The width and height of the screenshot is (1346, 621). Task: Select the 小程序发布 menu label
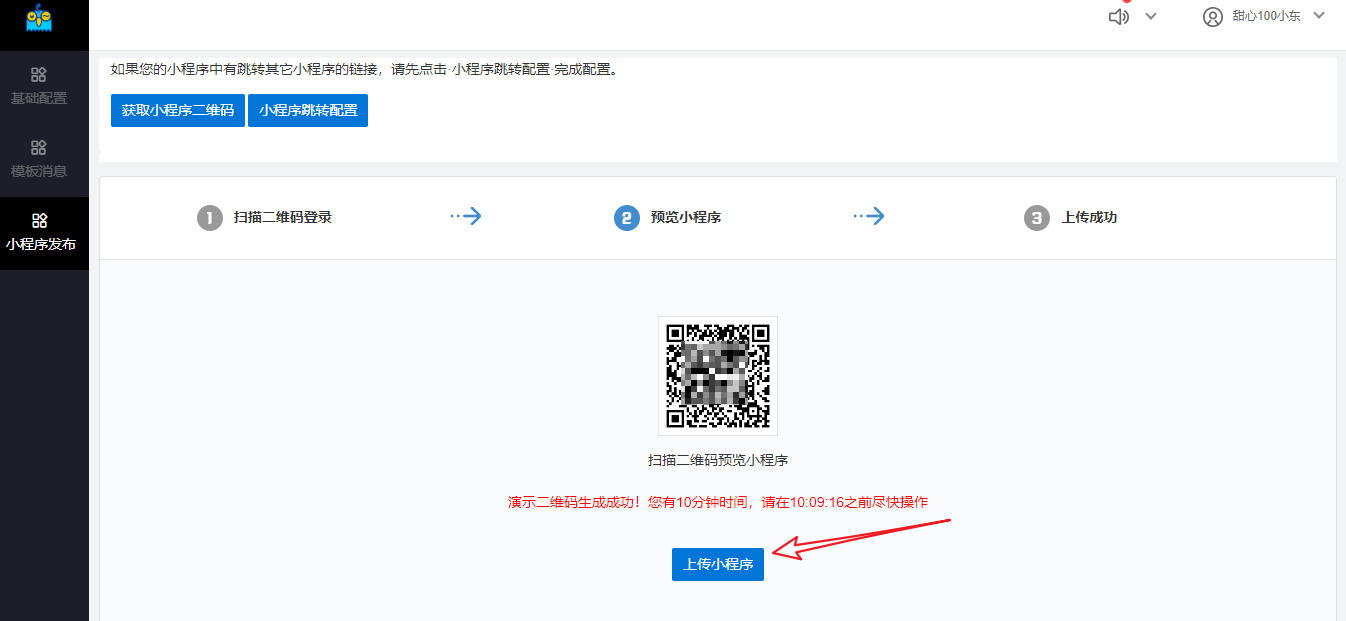40,244
